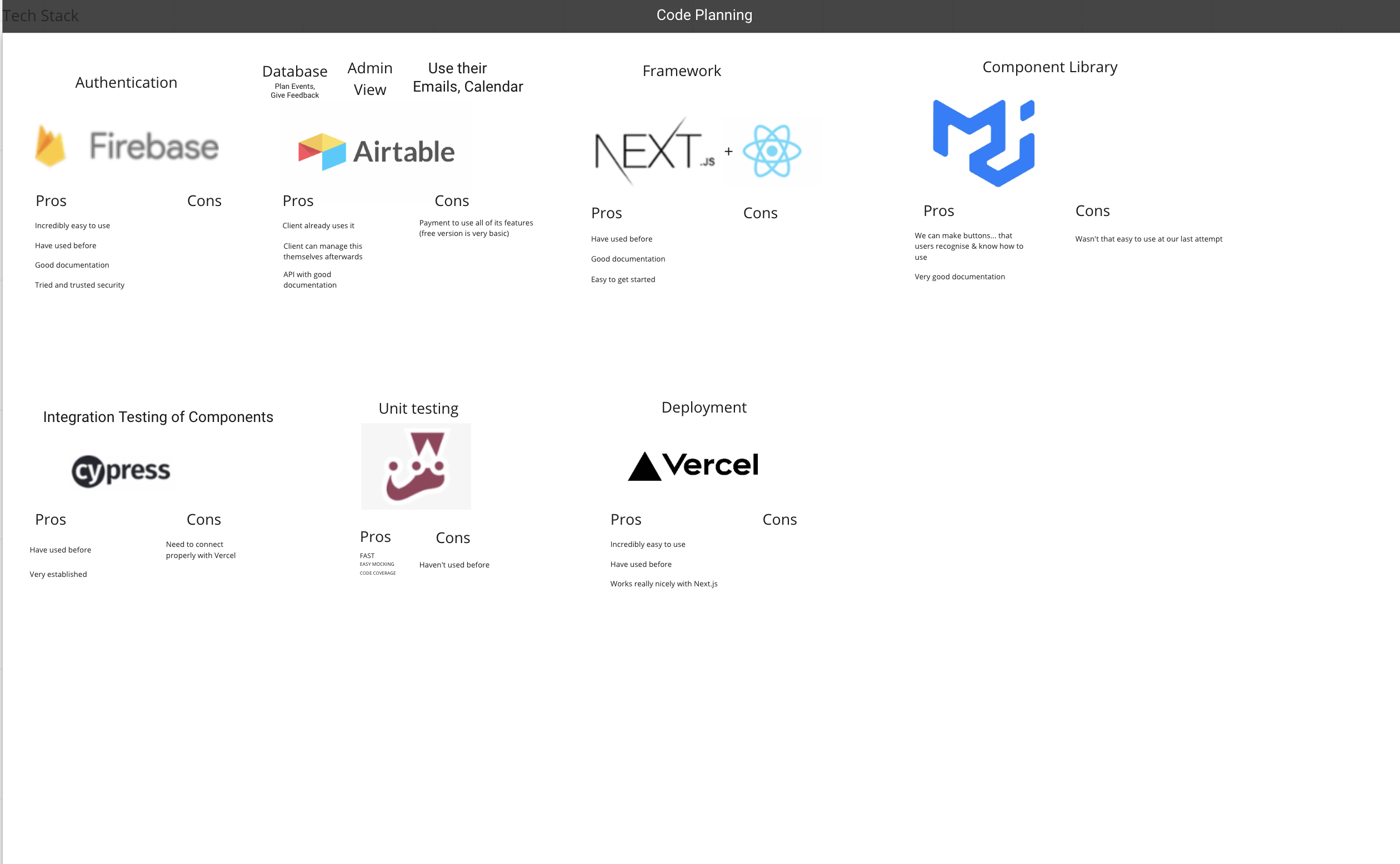Select the Pros label under Next.js
The height and width of the screenshot is (864, 1400).
[x=607, y=213]
